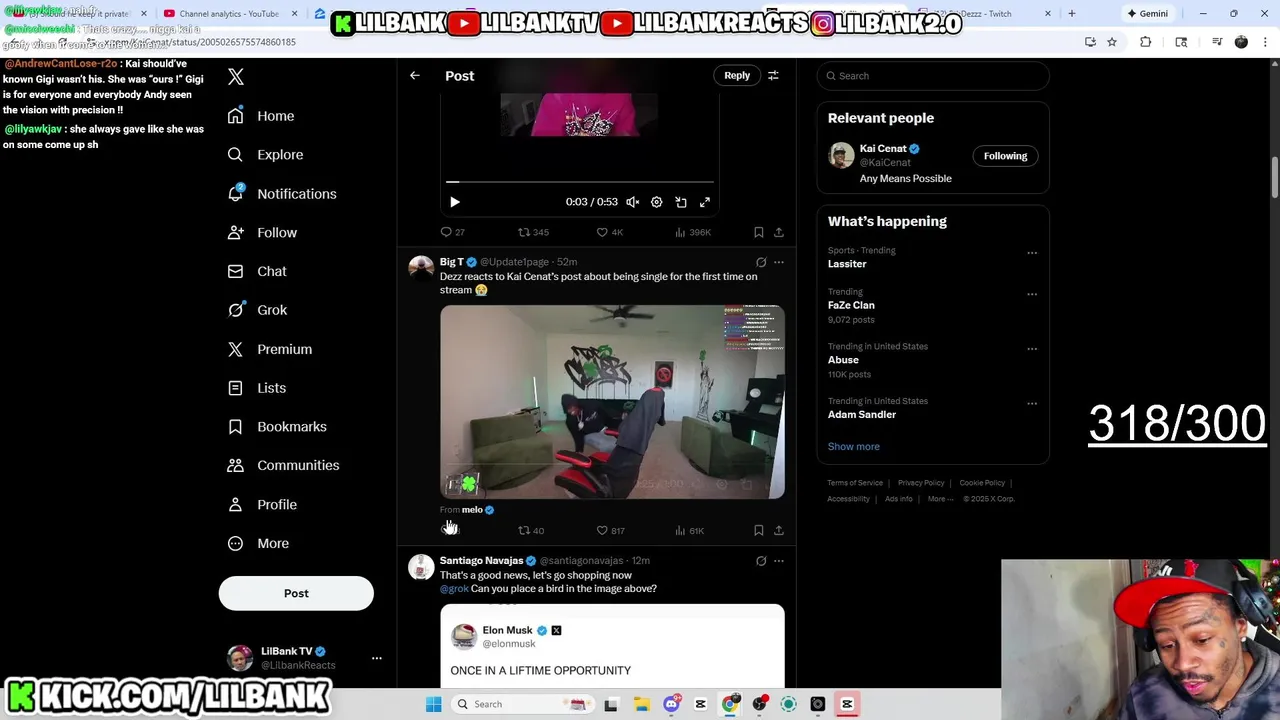Screen dimensions: 1280x720
Task: Click Show more under What's happening
Action: (x=854, y=447)
